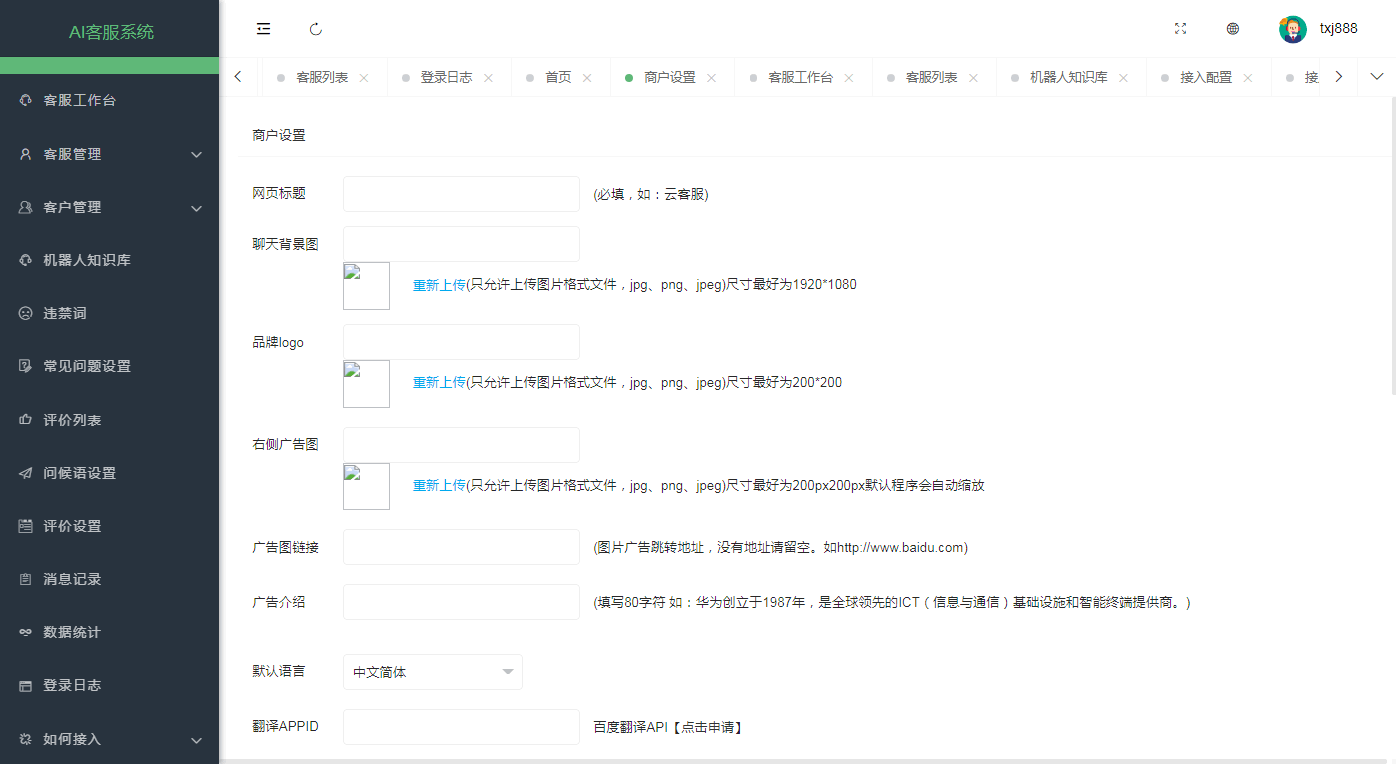Switch to the 机器人知识库 tab
Viewport: 1396px width, 764px height.
coord(1068,77)
